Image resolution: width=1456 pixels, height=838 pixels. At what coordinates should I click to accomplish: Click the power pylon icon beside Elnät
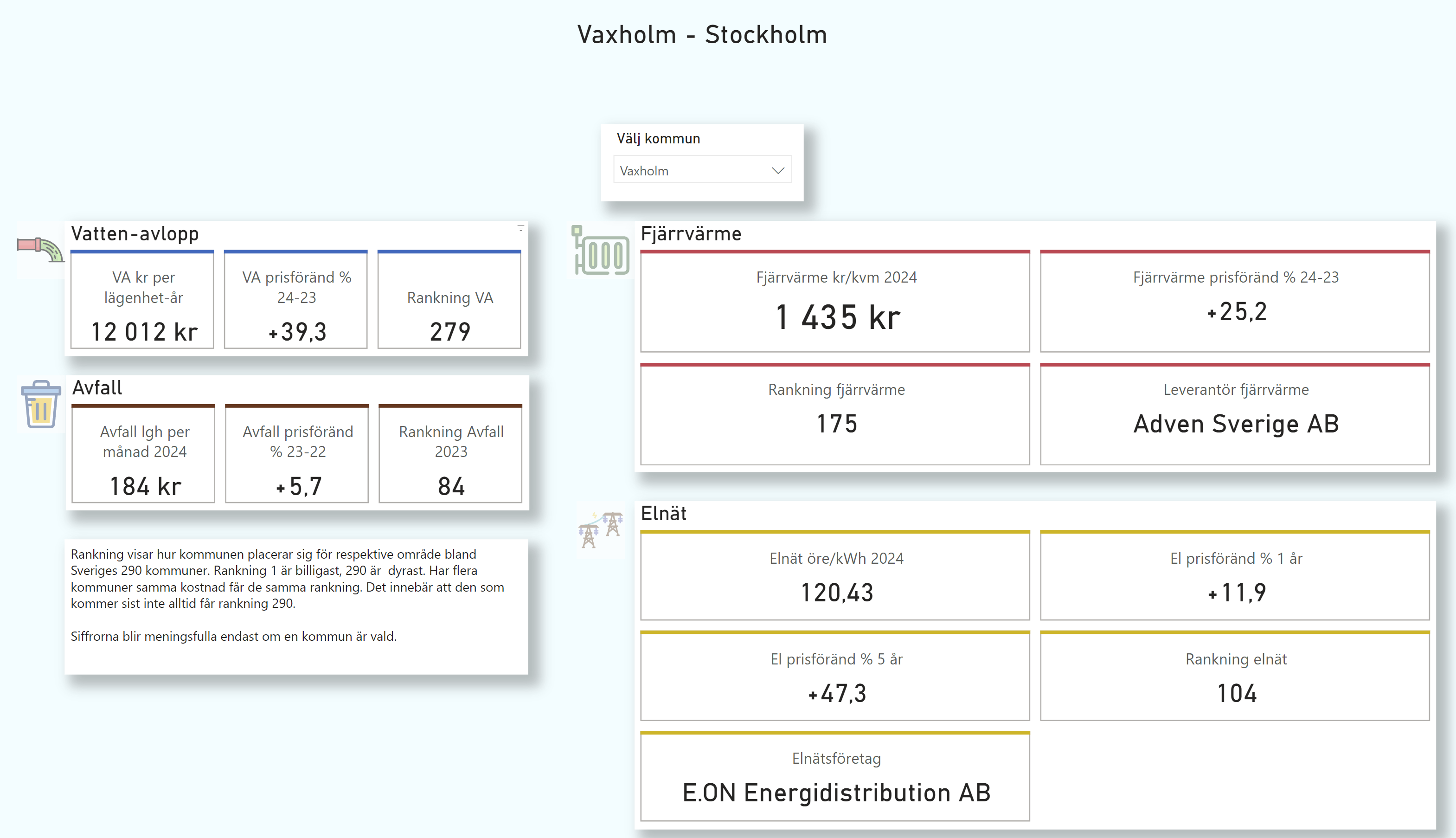tap(601, 529)
